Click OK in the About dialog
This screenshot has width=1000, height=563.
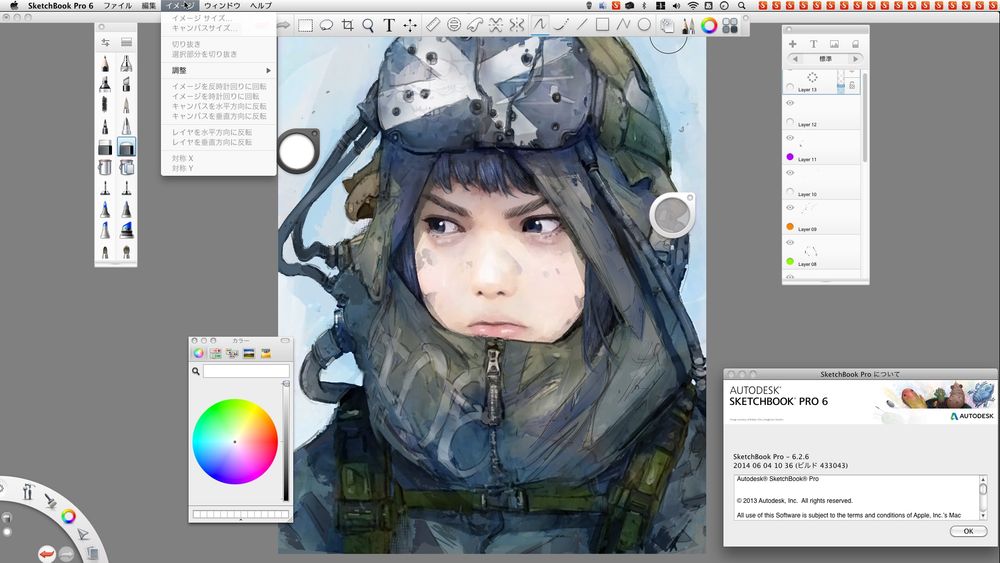tap(968, 532)
